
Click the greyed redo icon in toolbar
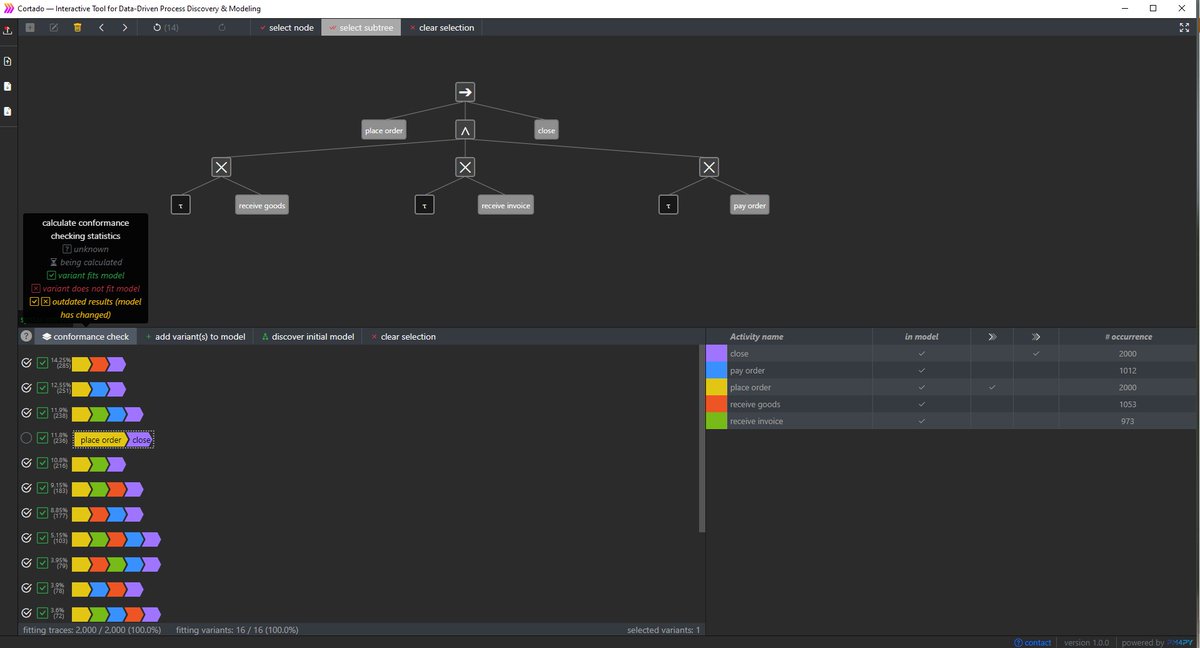click(x=221, y=28)
